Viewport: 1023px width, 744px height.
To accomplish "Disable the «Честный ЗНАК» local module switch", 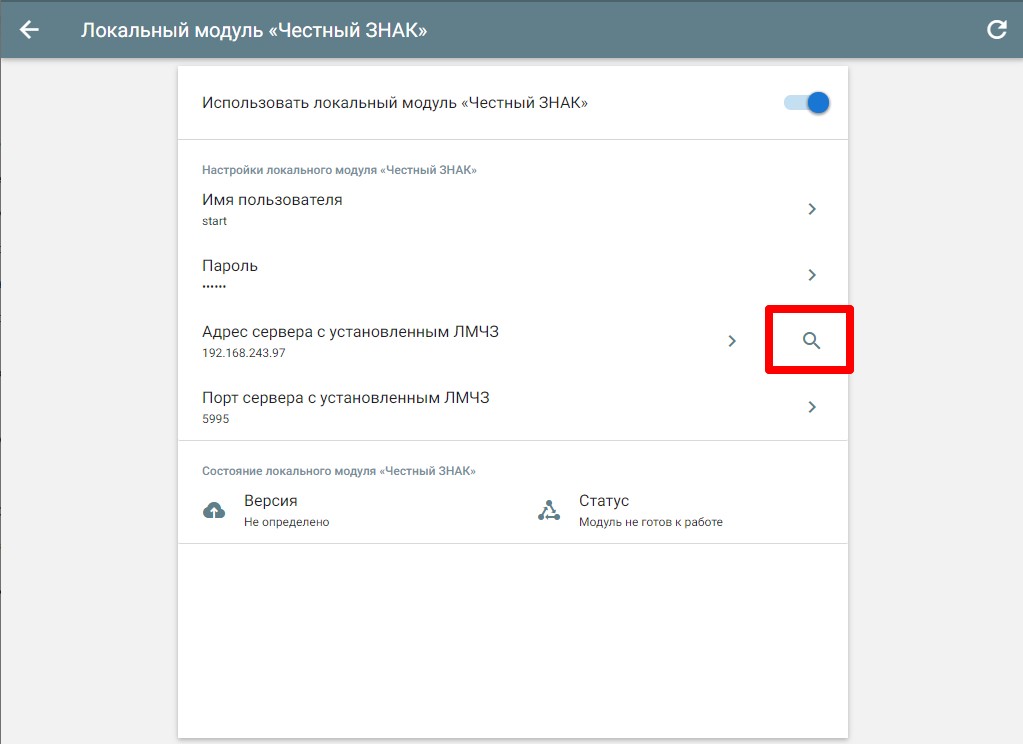I will pos(807,103).
